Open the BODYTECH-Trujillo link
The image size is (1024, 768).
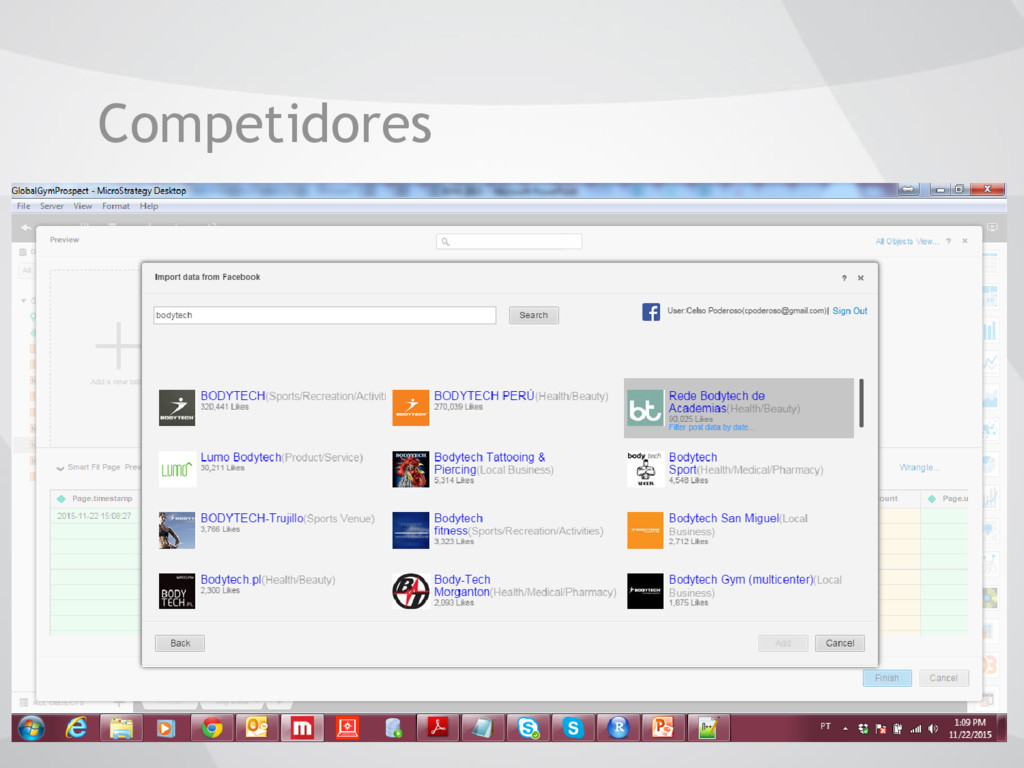point(251,518)
